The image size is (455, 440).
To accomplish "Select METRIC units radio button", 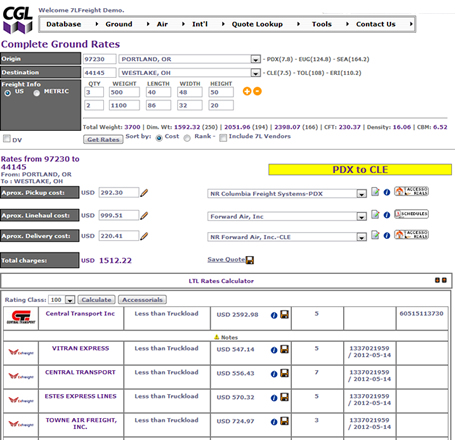I will click(x=37, y=93).
